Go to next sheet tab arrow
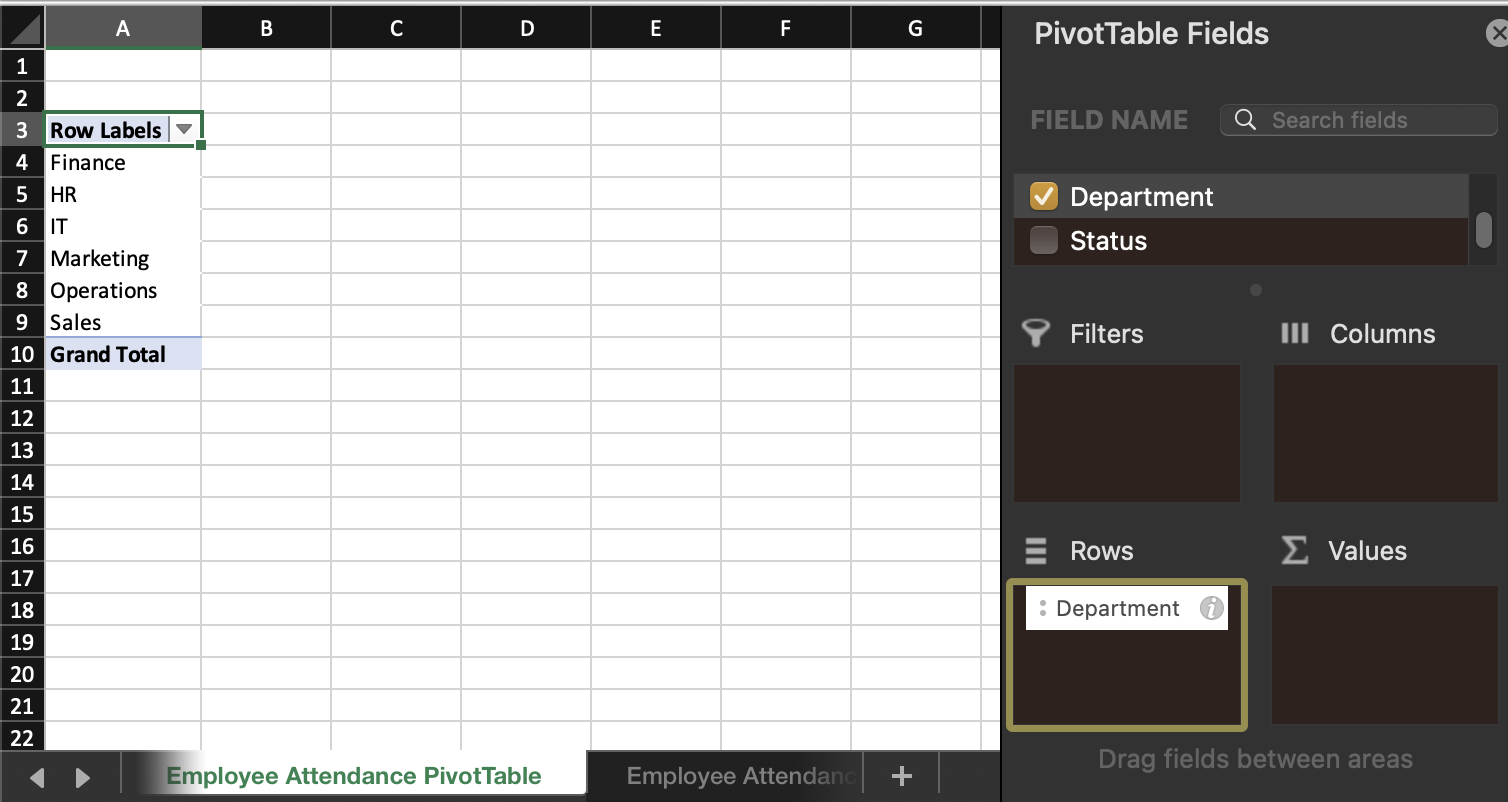Screen dimensions: 1508x802 pyautogui.click(x=83, y=777)
